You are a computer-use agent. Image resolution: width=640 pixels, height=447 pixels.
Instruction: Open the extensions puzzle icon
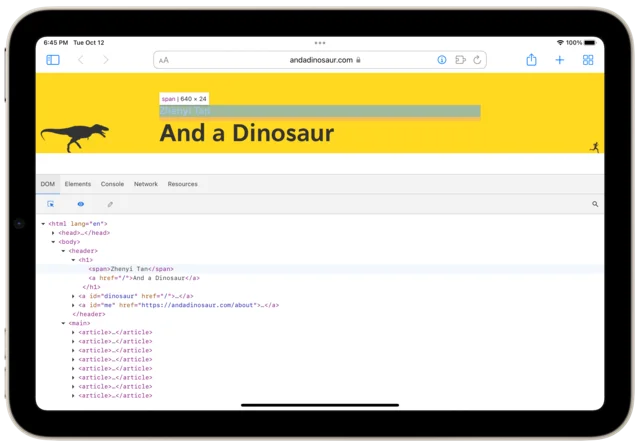click(460, 60)
